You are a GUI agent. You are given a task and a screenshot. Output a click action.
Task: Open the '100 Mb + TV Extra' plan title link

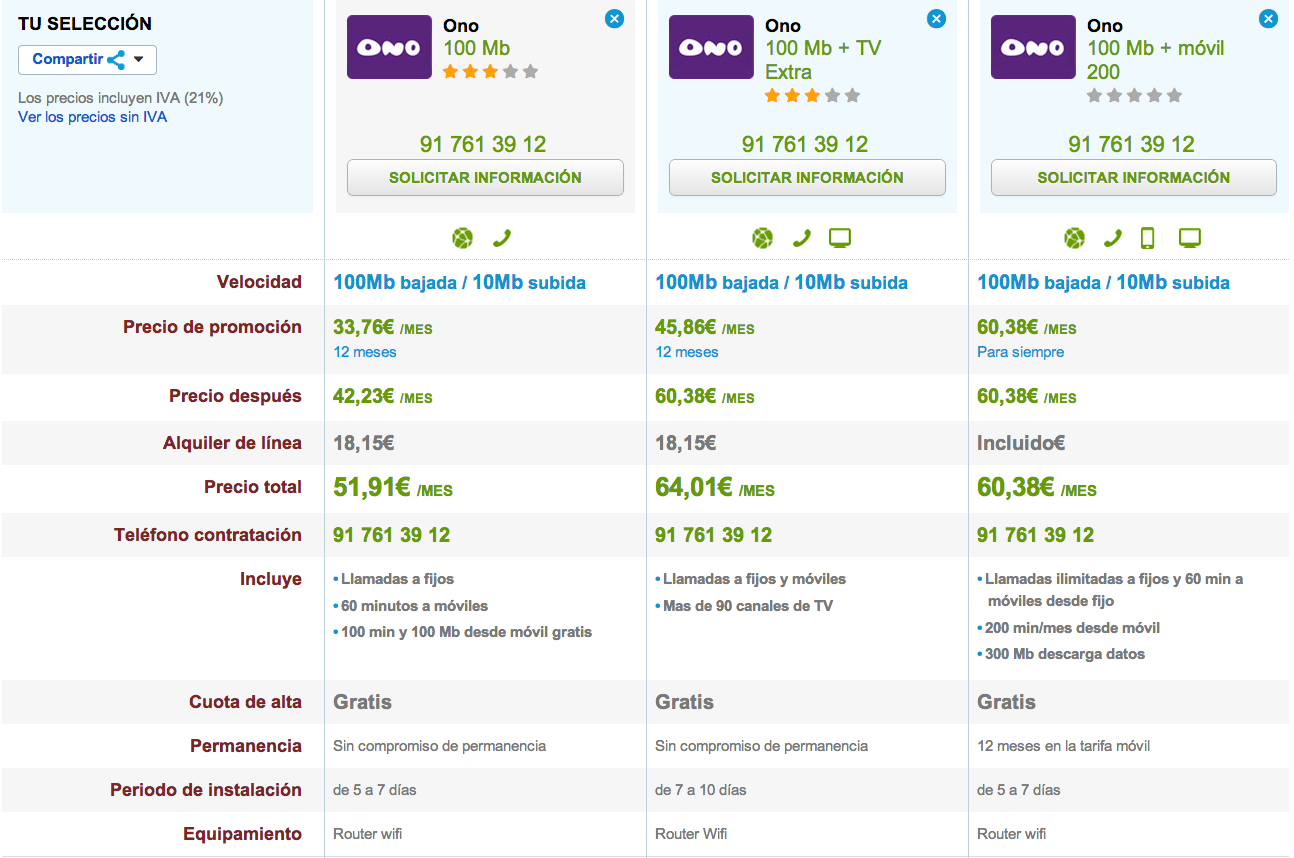(x=823, y=60)
